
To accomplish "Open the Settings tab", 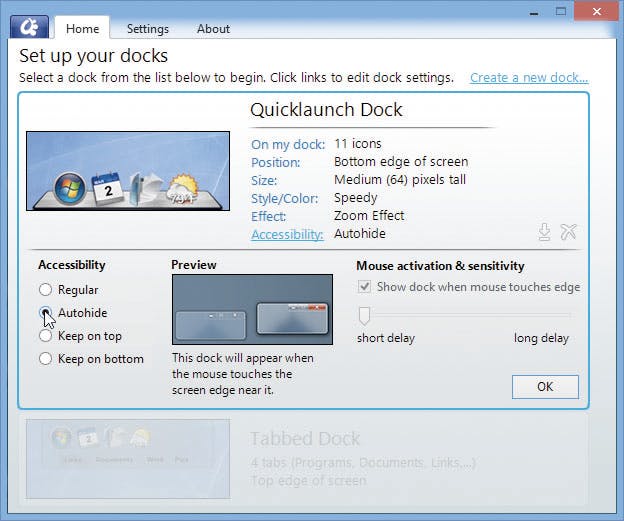I will click(x=148, y=29).
